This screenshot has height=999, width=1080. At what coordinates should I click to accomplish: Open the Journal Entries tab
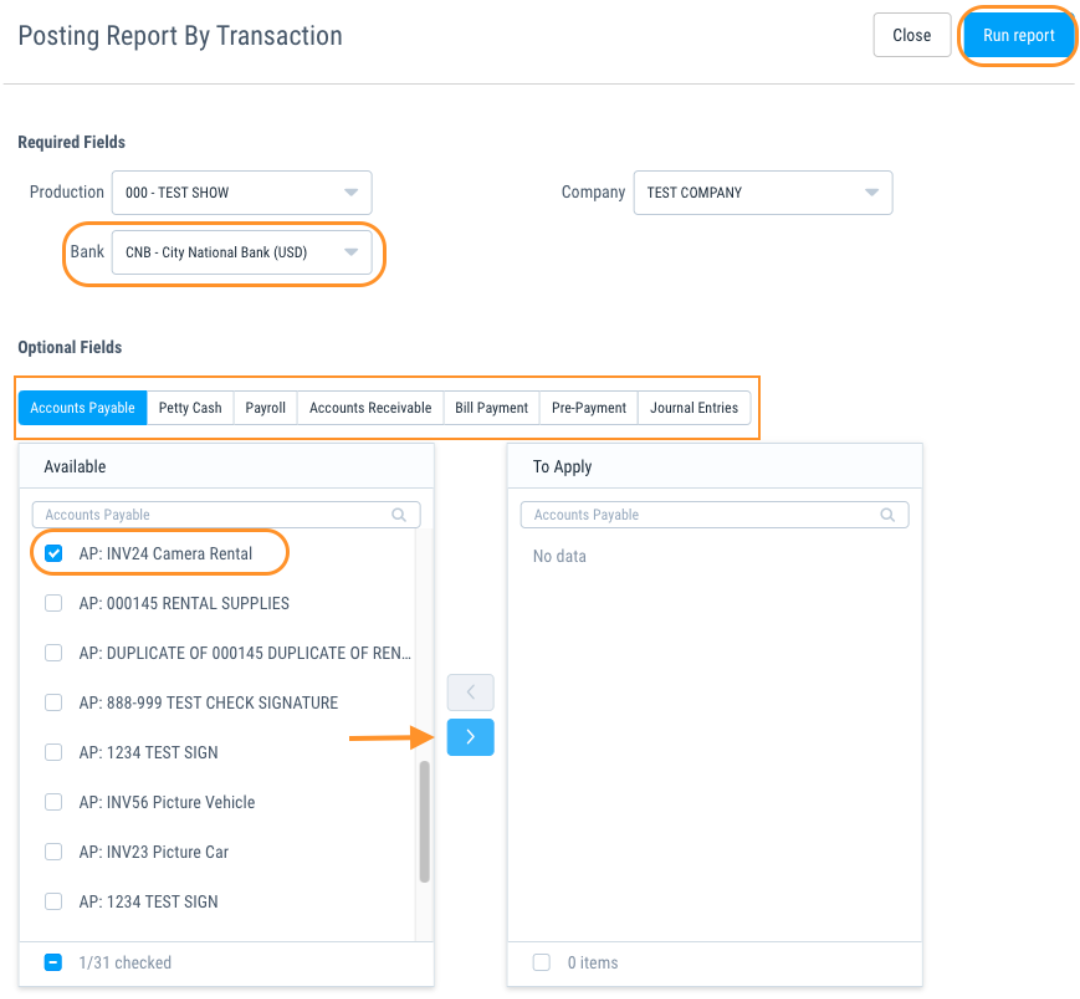694,408
